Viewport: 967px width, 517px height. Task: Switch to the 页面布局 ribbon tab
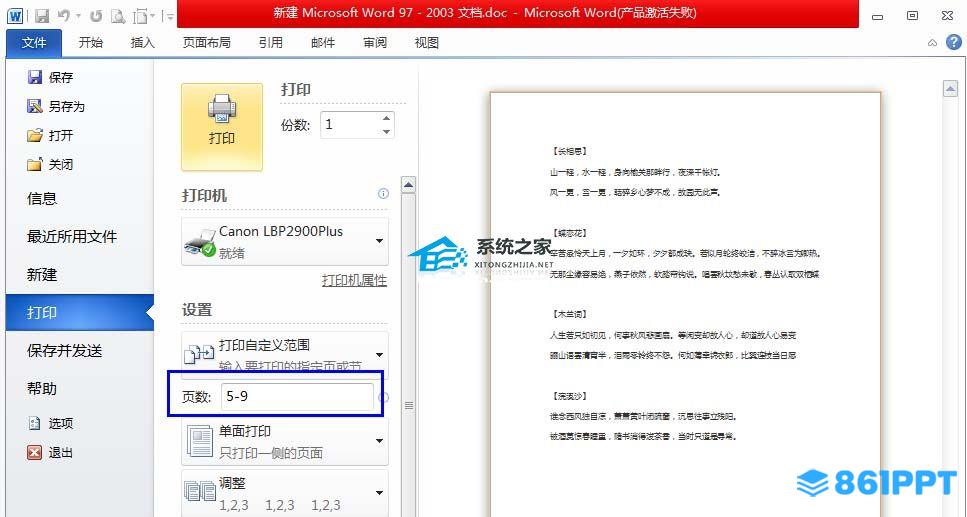coord(207,43)
